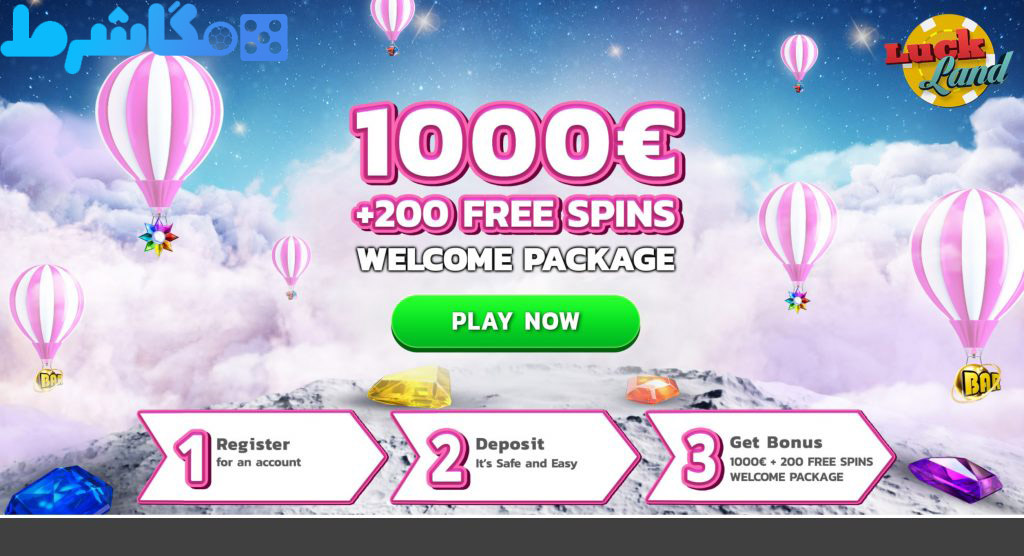1024x556 pixels.
Task: Select the step 3 Get Bonus arrow
Action: [769, 457]
